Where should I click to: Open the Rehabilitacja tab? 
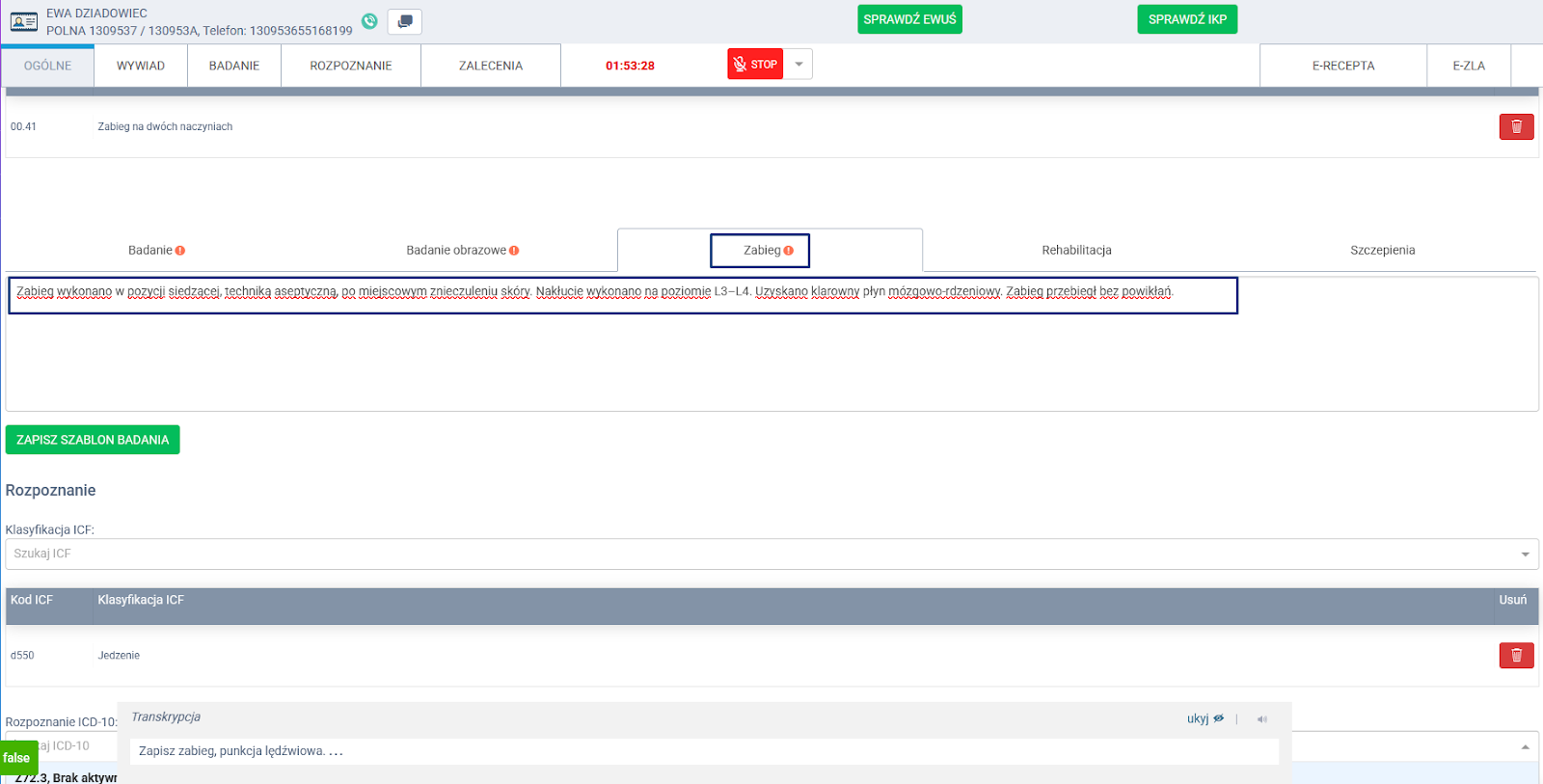[x=1076, y=251]
